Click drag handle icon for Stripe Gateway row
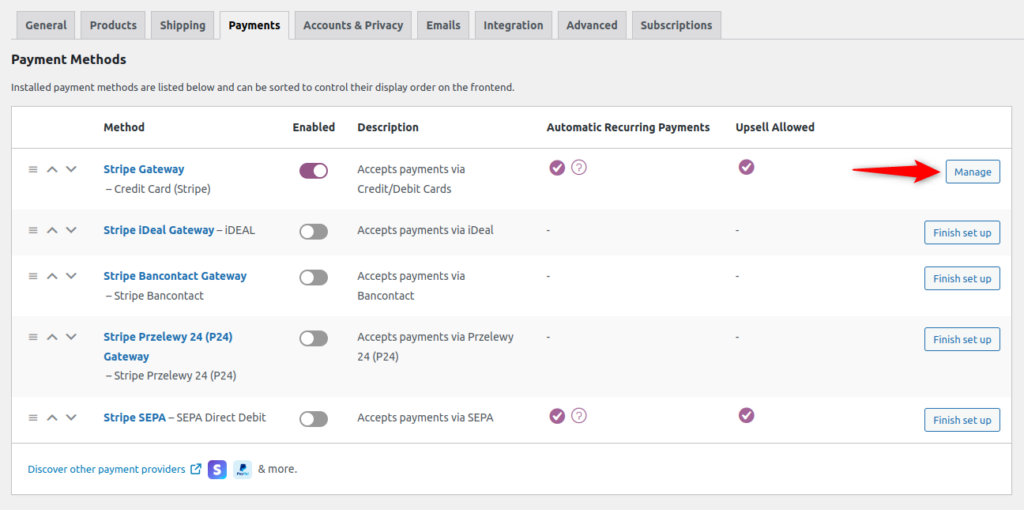Viewport: 1024px width, 510px height. [x=33, y=169]
